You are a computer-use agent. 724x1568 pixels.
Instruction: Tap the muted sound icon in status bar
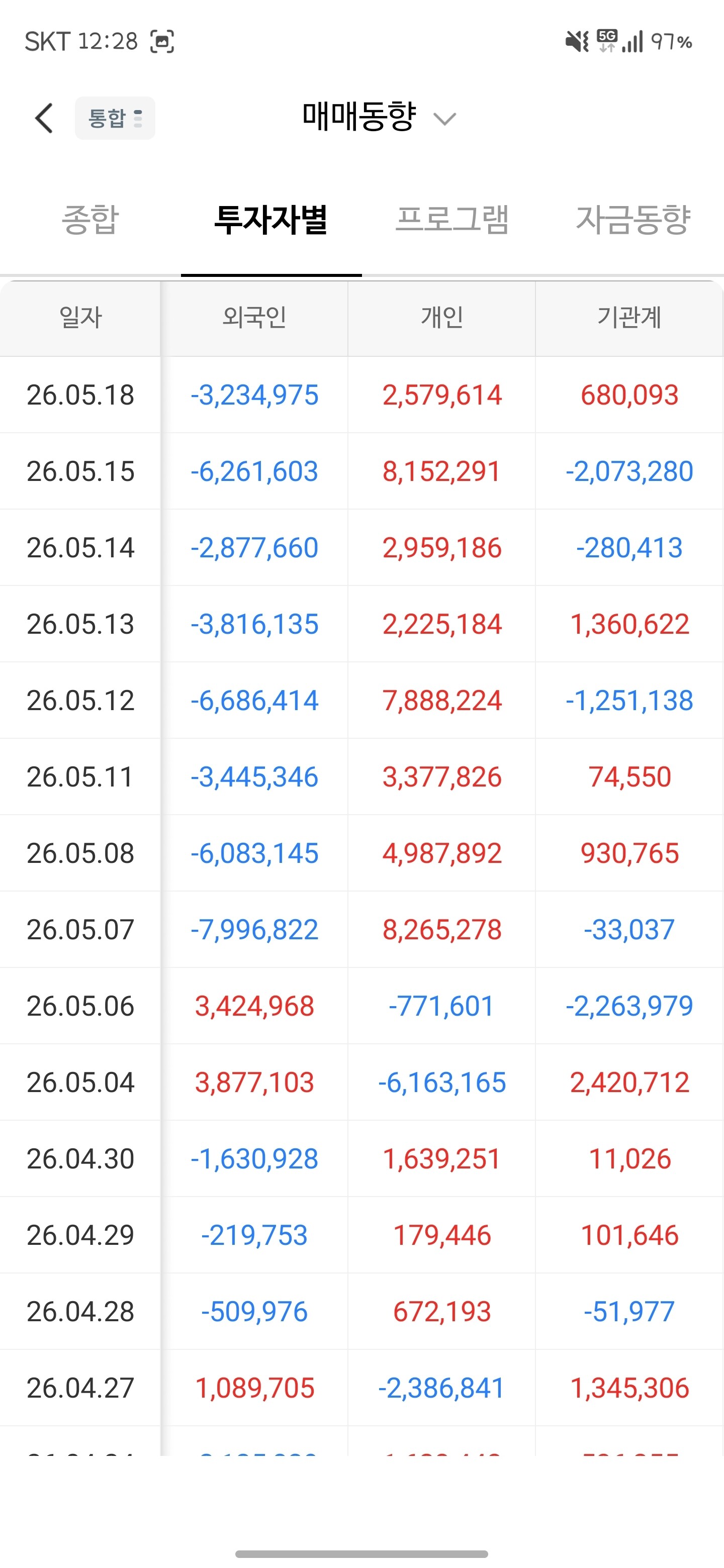(577, 41)
